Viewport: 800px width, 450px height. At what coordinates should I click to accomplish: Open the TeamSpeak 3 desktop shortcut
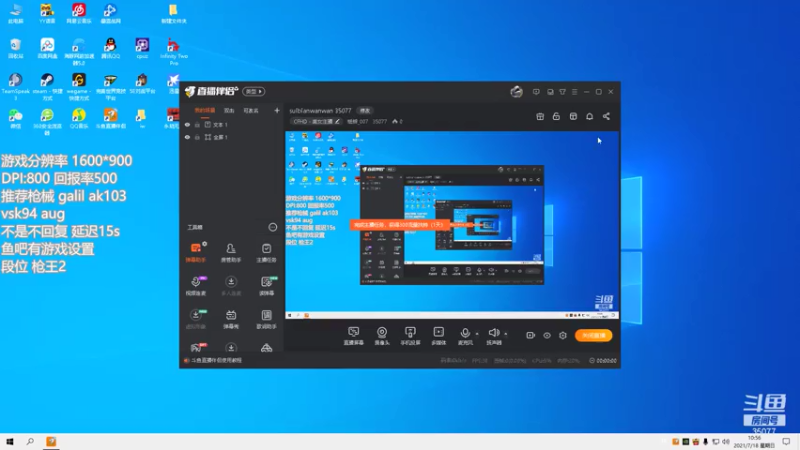15,86
